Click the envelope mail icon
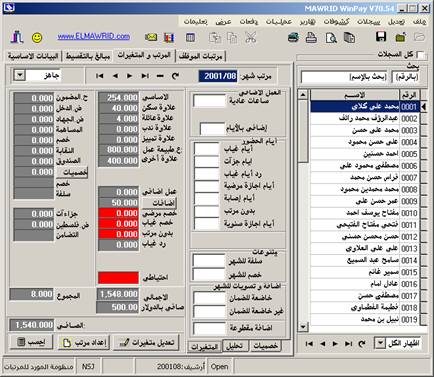Viewport: 434px width, 377px height. pyautogui.click(x=151, y=37)
